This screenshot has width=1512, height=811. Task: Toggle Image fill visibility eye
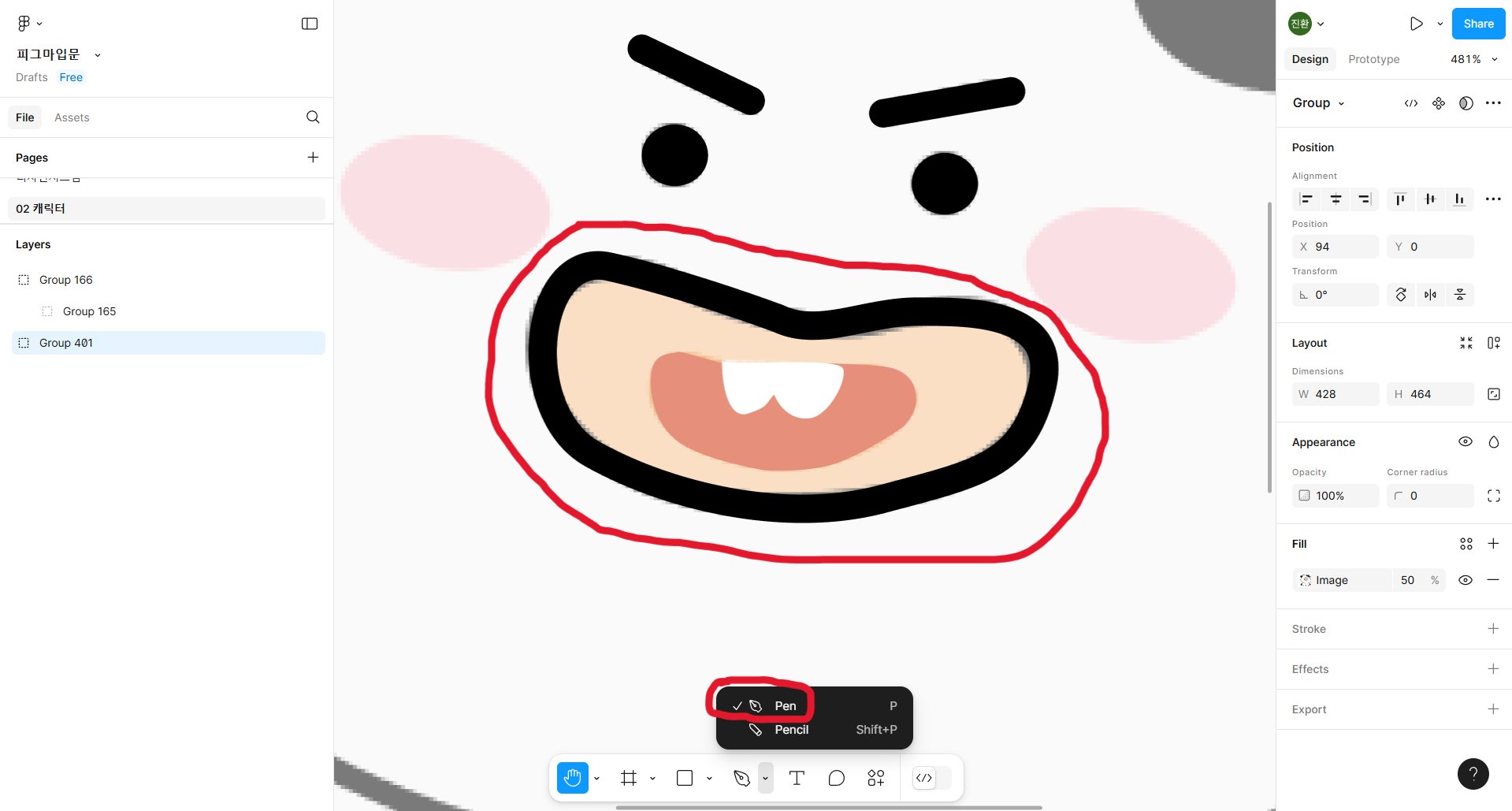click(x=1465, y=580)
